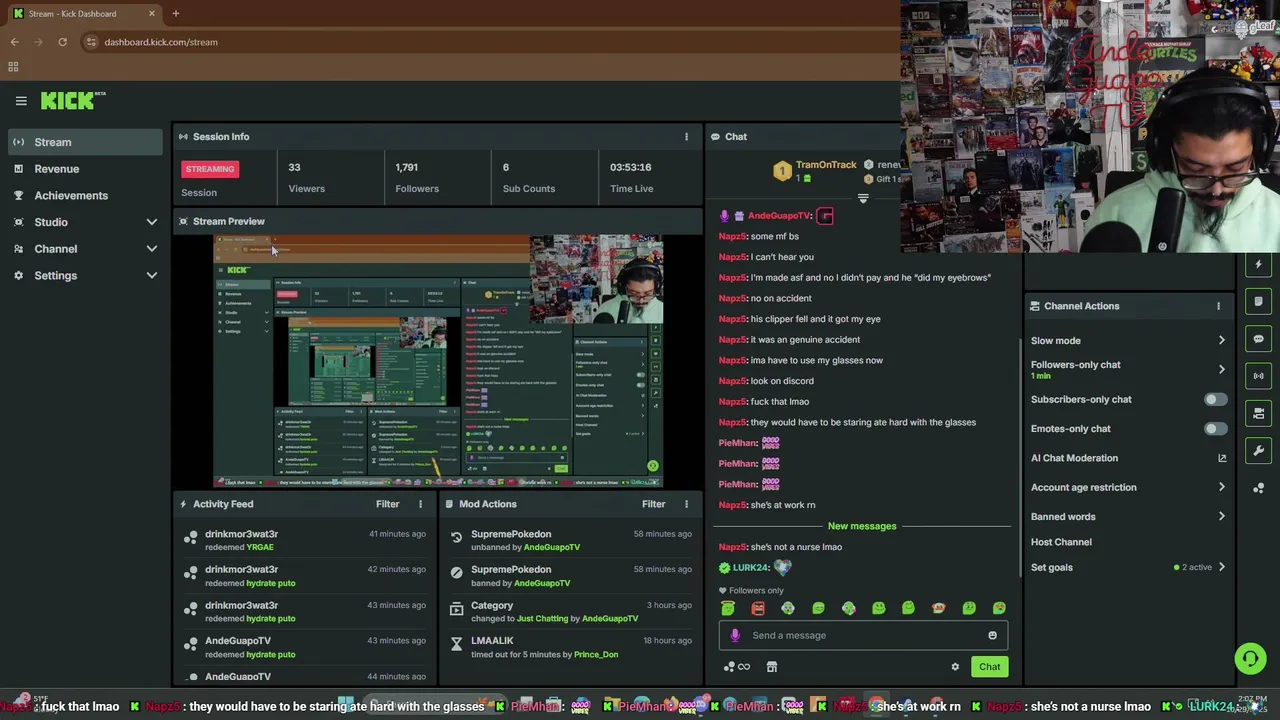
Task: Click TramOnTrack in the pinned chat
Action: pos(826,165)
